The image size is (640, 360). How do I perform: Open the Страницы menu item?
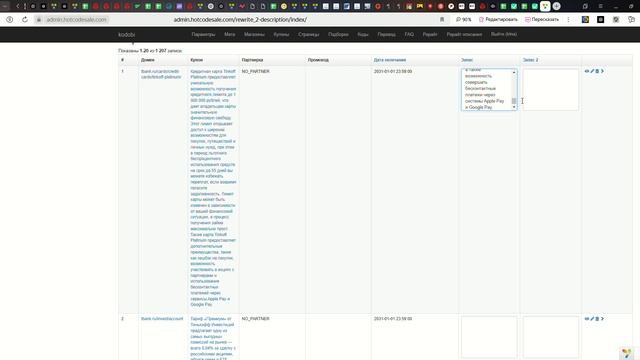point(309,35)
